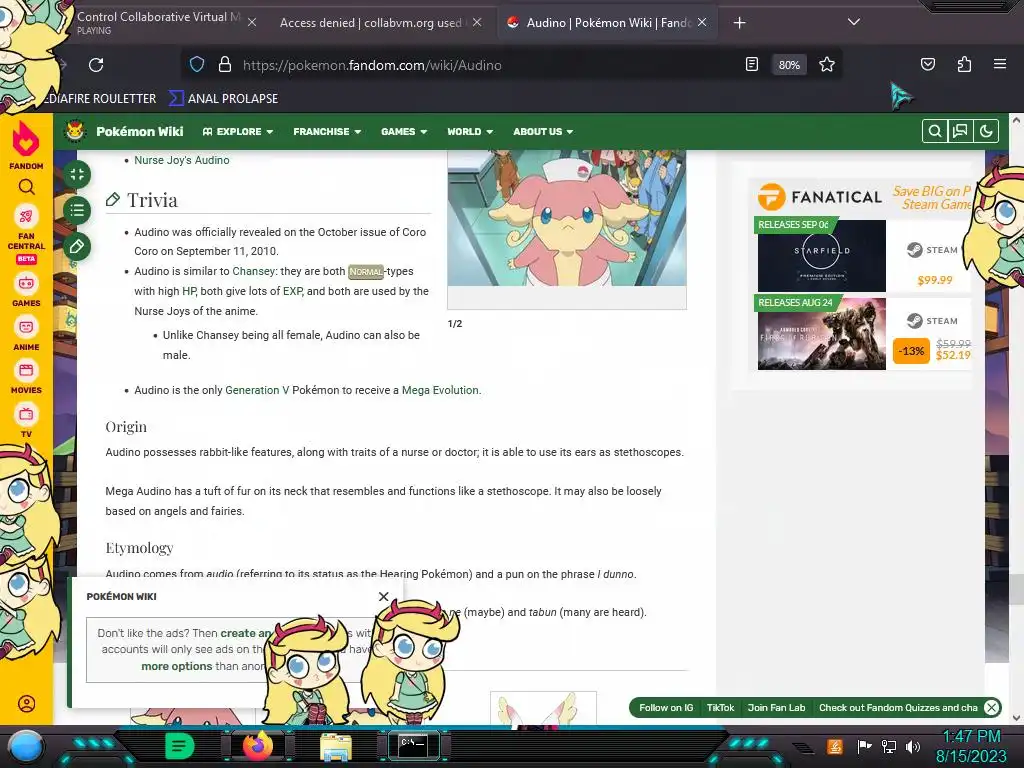Open table of contents list button
1024x768 pixels.
click(x=77, y=210)
